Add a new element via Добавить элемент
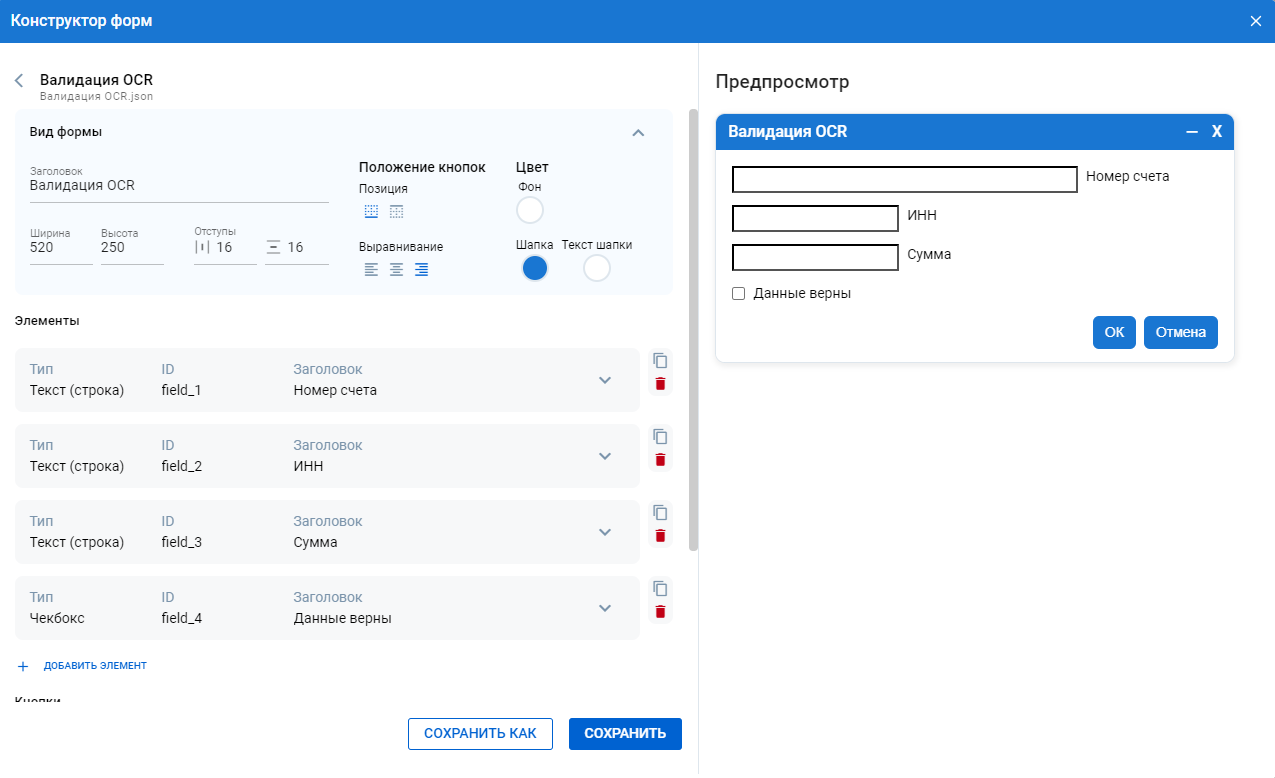The image size is (1275, 778). (x=83, y=666)
